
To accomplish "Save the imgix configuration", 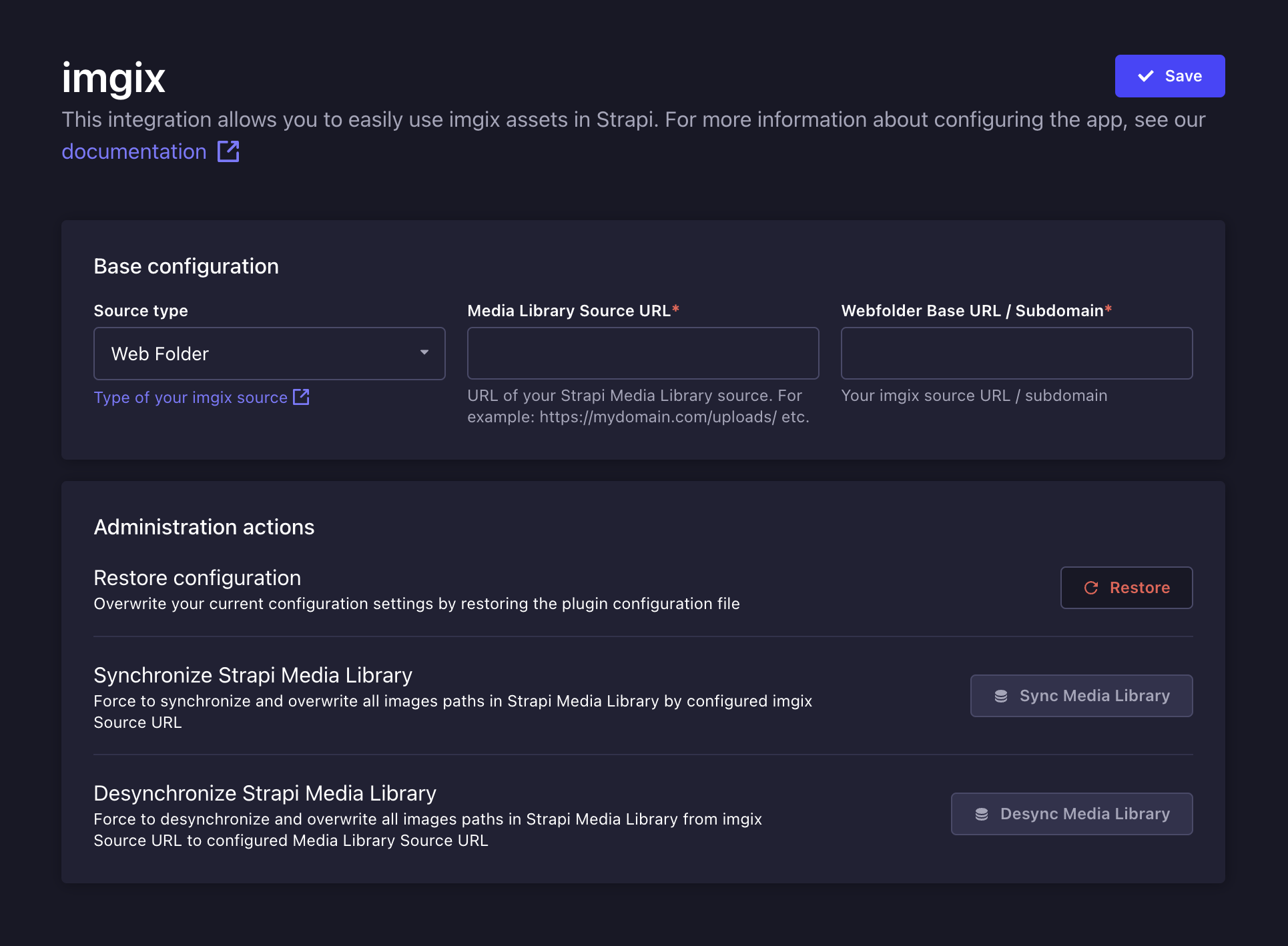I will [1169, 76].
